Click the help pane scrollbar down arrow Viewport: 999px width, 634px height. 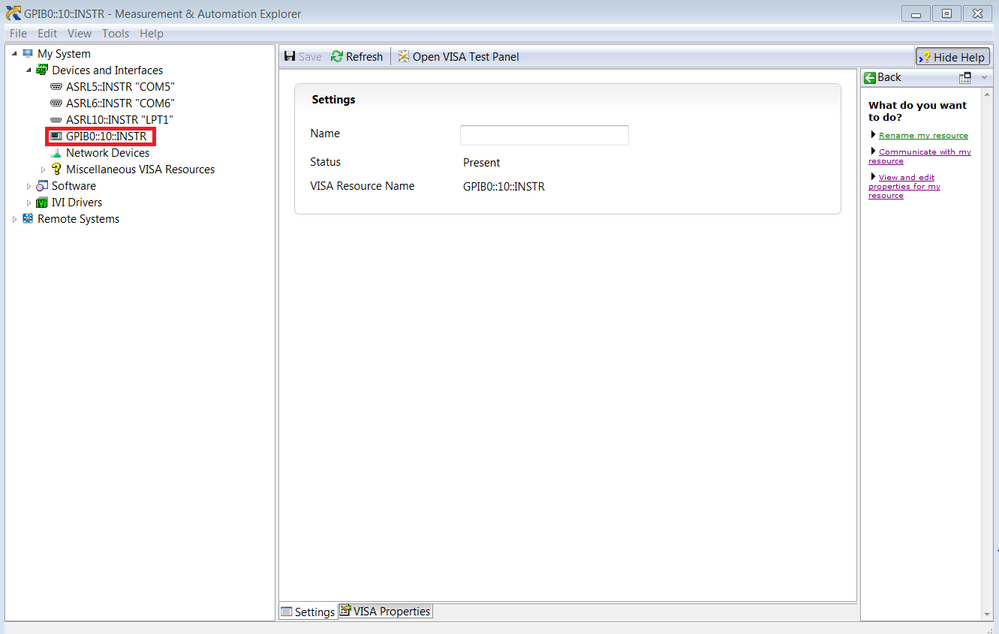[x=988, y=614]
